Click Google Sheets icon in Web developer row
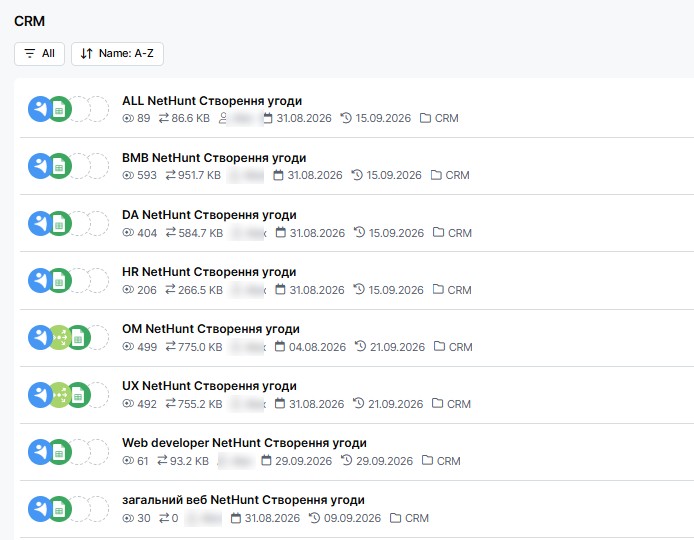Image resolution: width=694 pixels, height=540 pixels. click(59, 451)
